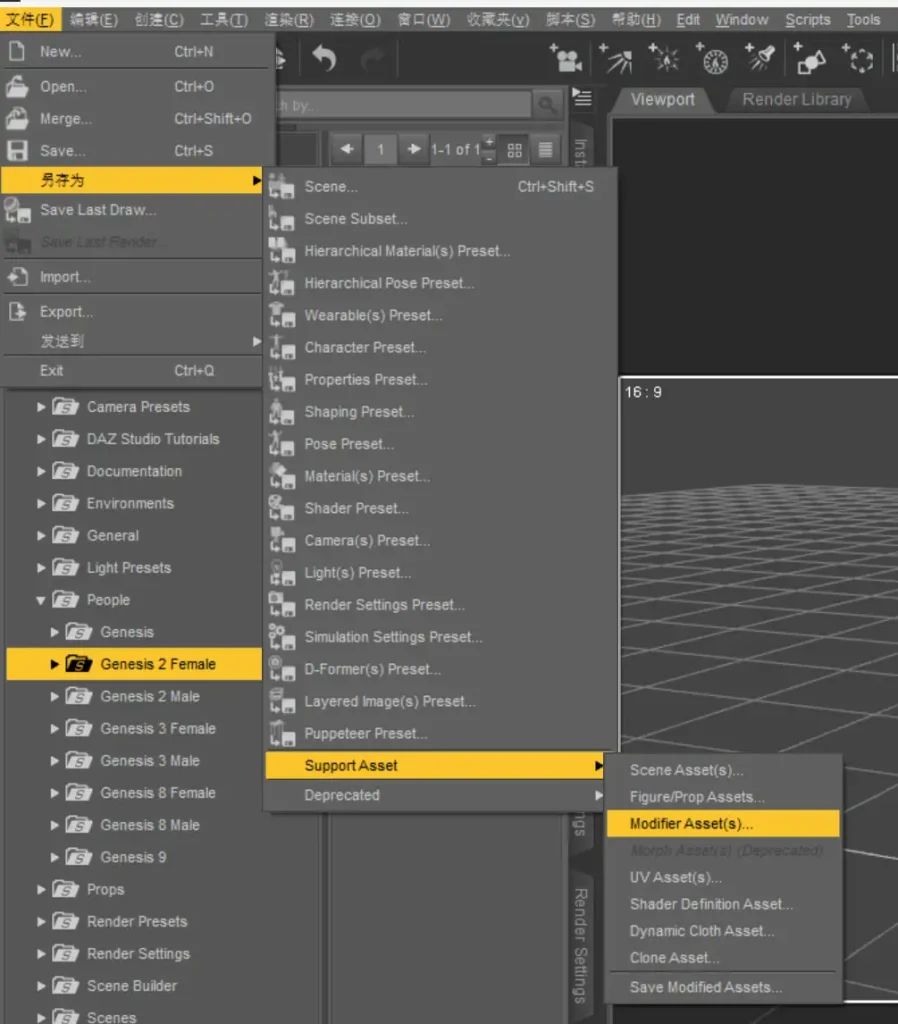Open the vertical Render Settings pane tab
This screenshot has width=898, height=1024.
580,944
